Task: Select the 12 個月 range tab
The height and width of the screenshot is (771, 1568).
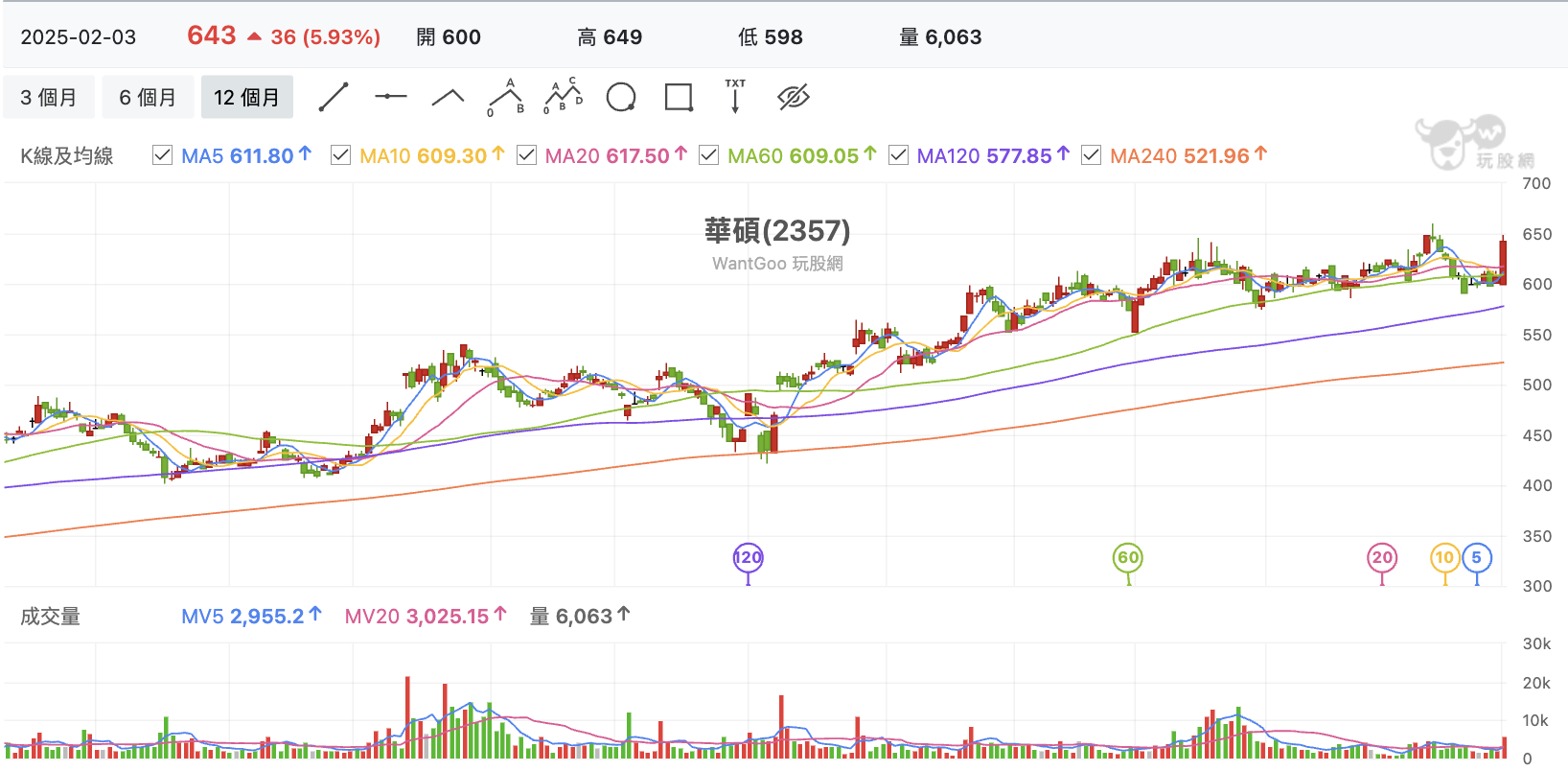Action: (246, 97)
